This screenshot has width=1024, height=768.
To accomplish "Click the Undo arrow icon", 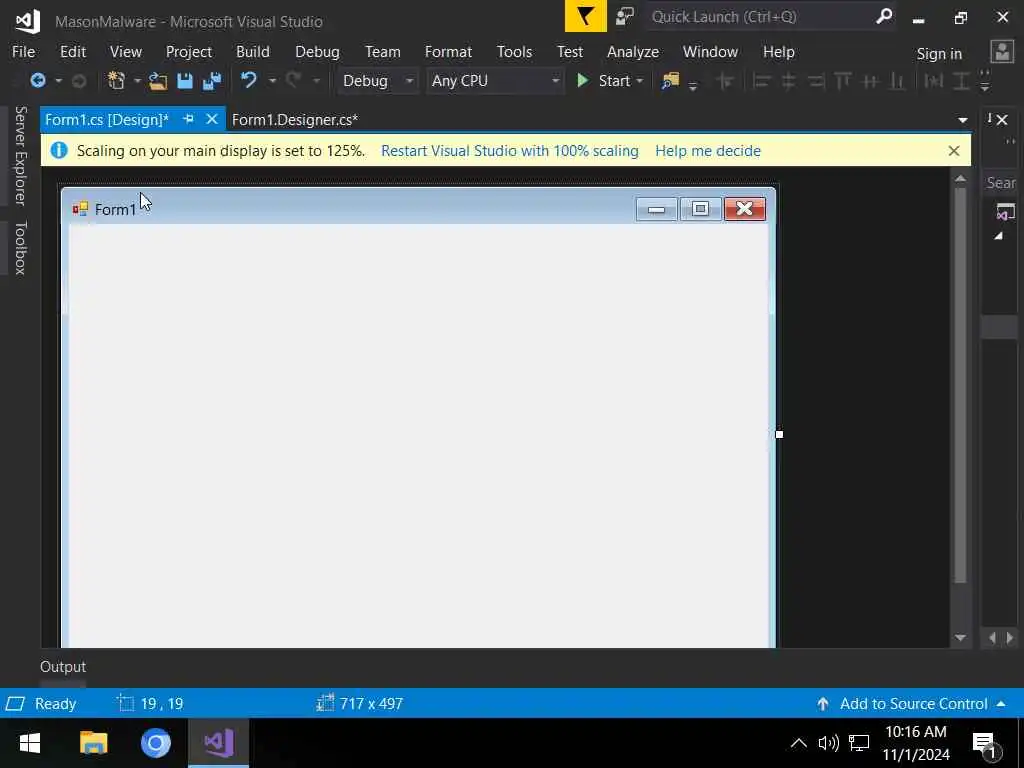I will pos(248,80).
